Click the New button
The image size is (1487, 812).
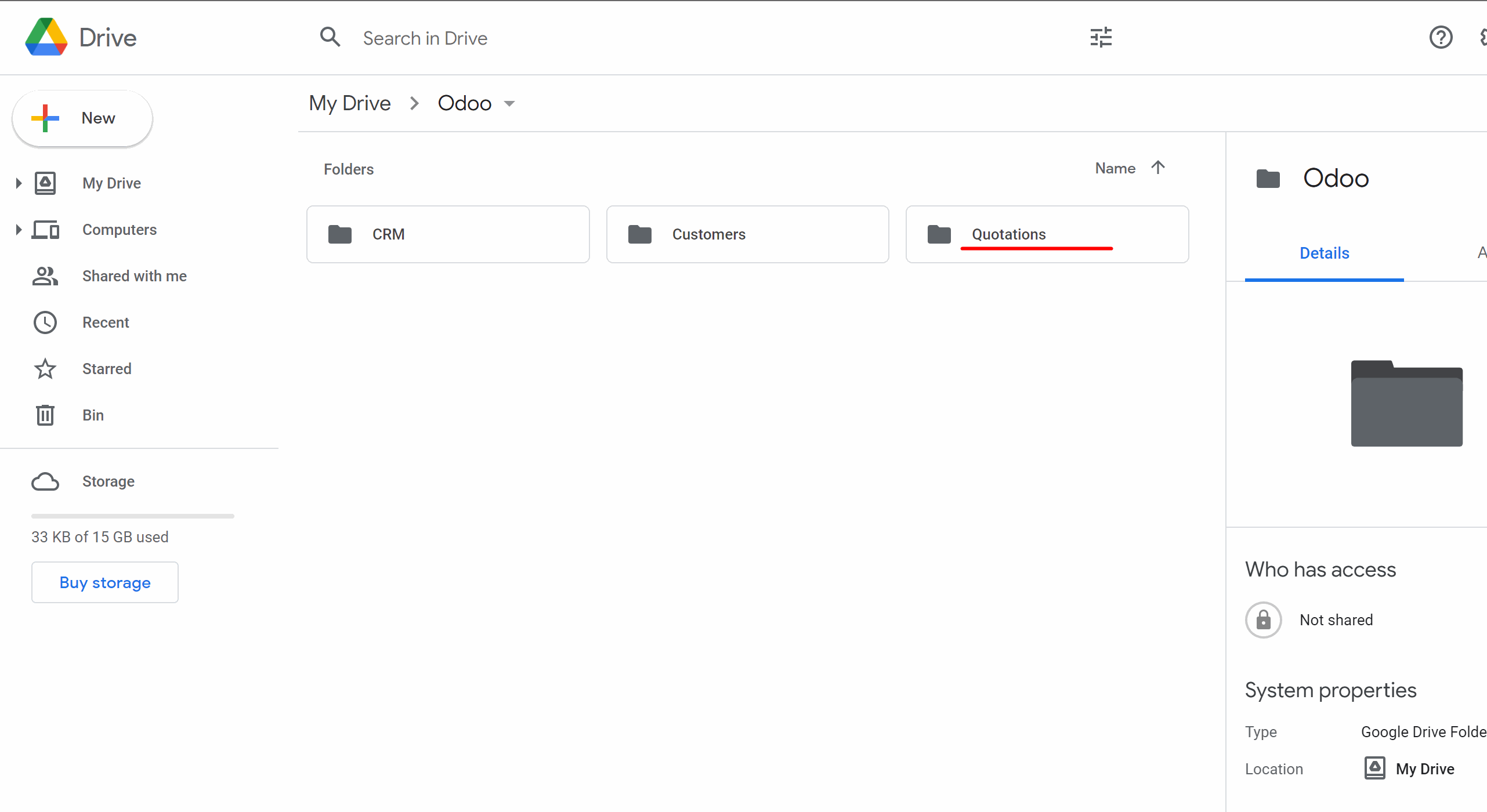coord(82,118)
